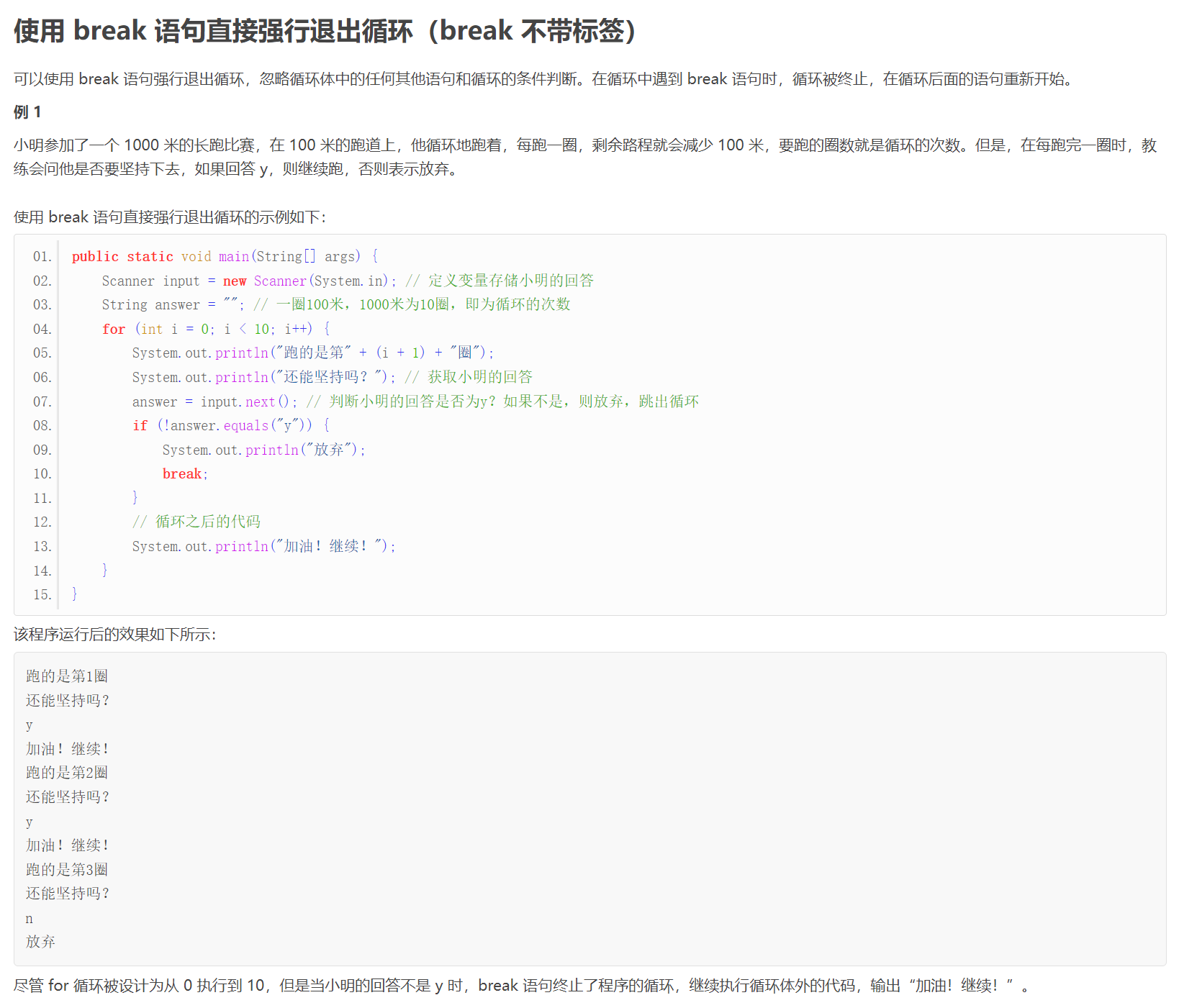Click the closing paragraph starting 尽管 for 循环
The image size is (1202, 1008).
[522, 986]
